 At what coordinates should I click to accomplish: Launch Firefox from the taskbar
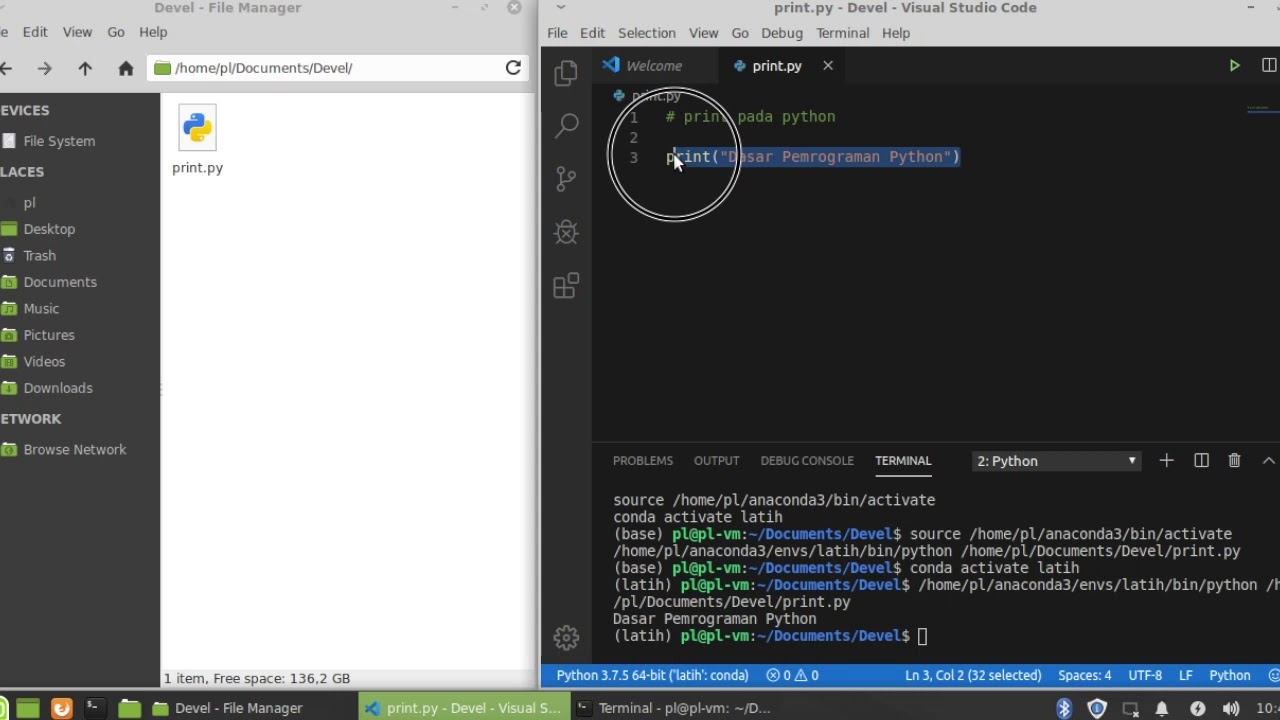(61, 708)
